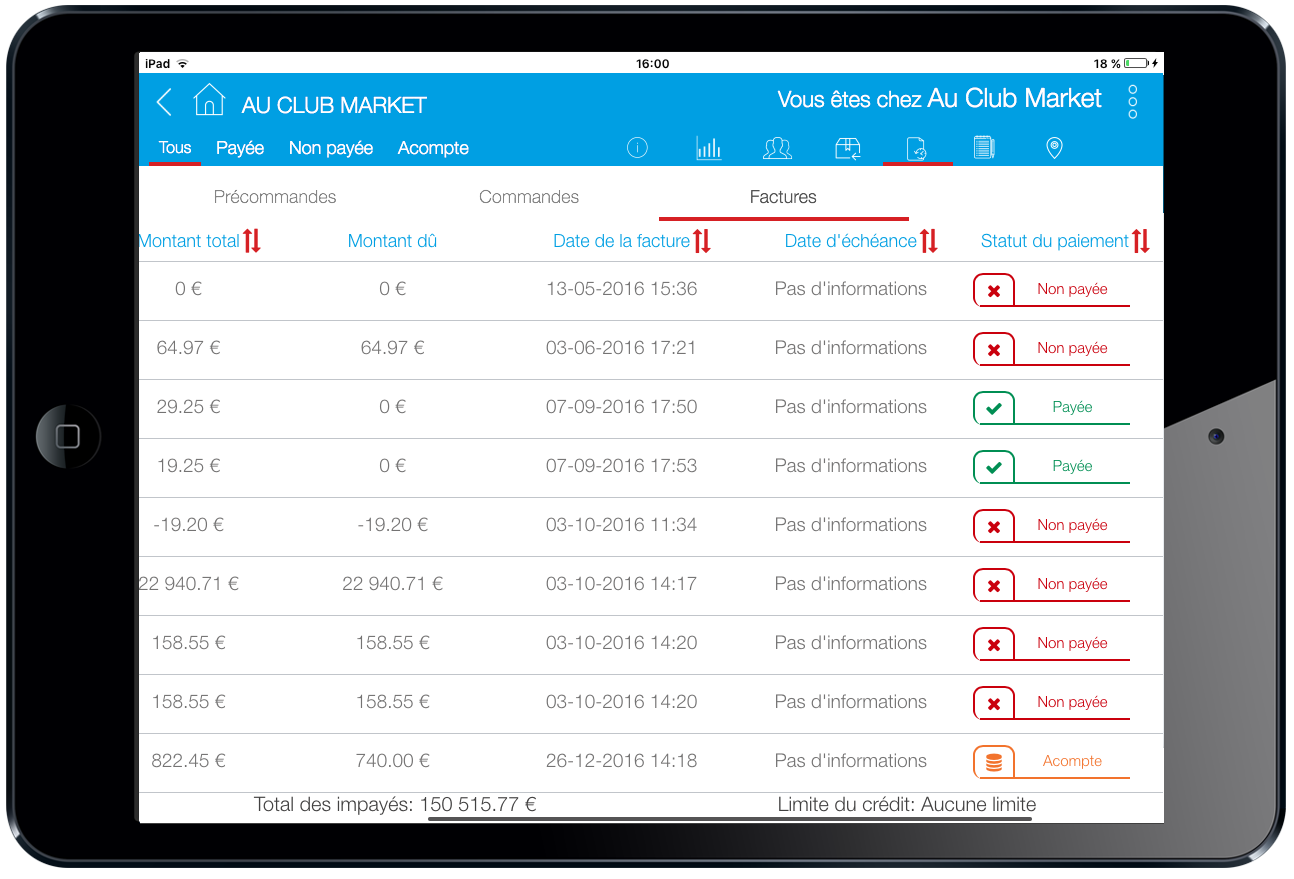Click the Statut du paiement column header
This screenshot has width=1294, height=879.
point(1055,241)
